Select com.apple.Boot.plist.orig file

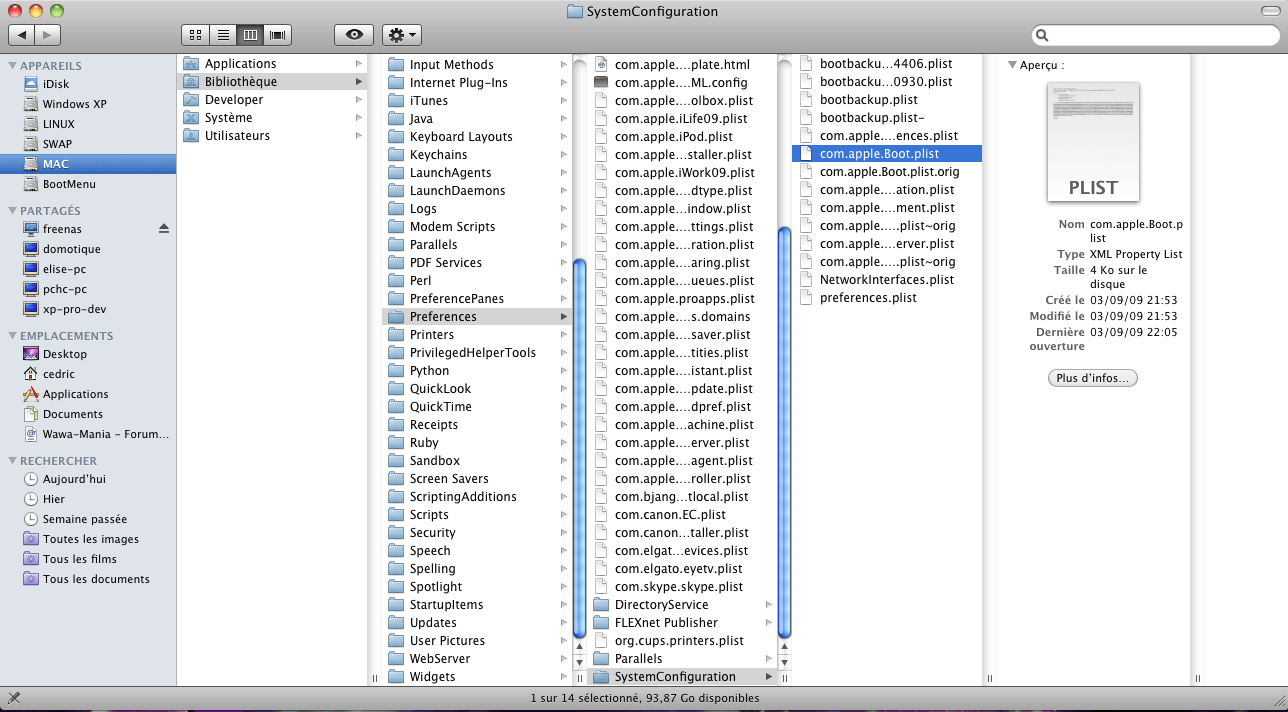click(x=888, y=172)
